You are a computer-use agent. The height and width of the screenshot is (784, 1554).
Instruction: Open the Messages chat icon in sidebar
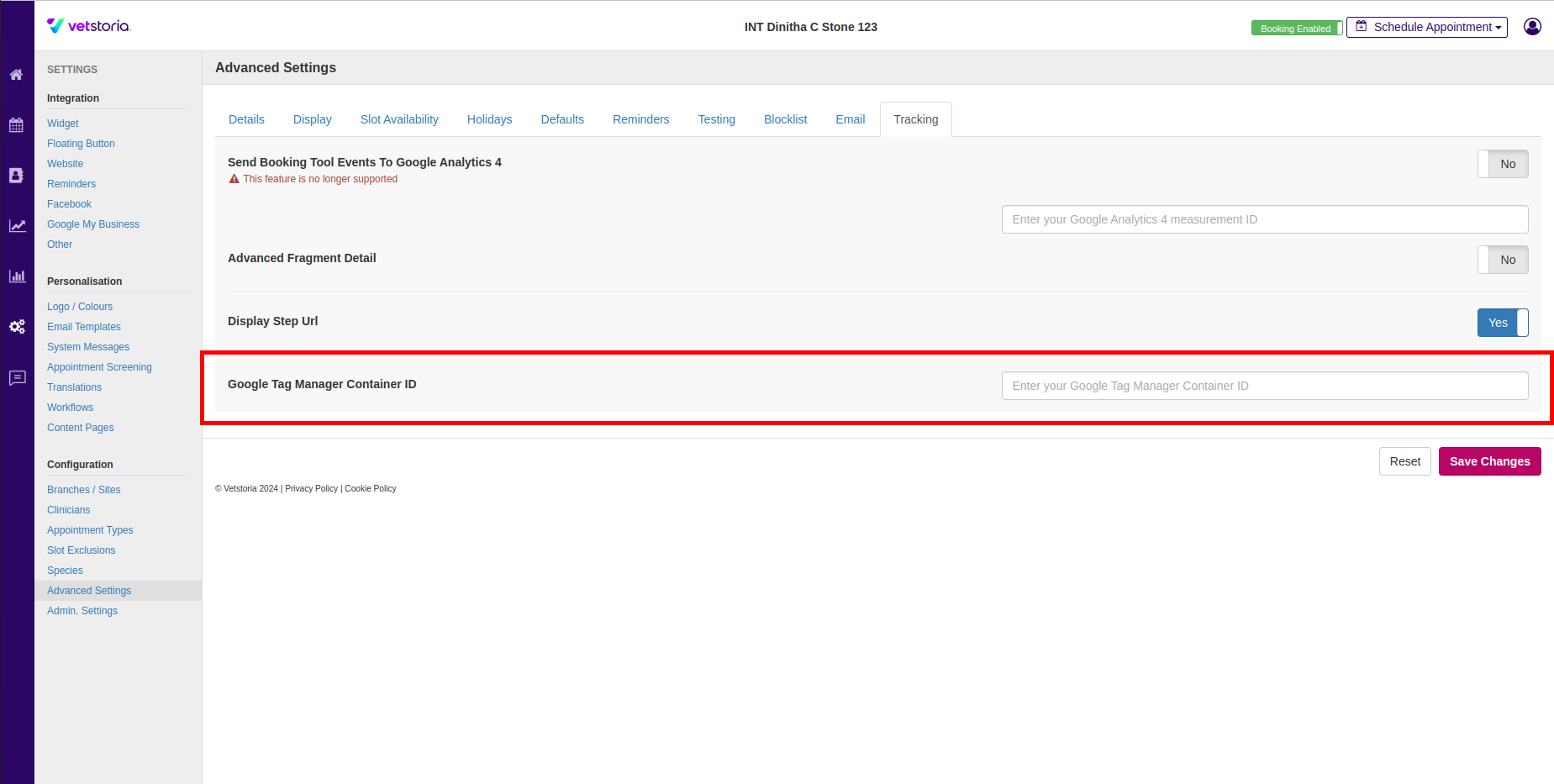click(x=17, y=377)
